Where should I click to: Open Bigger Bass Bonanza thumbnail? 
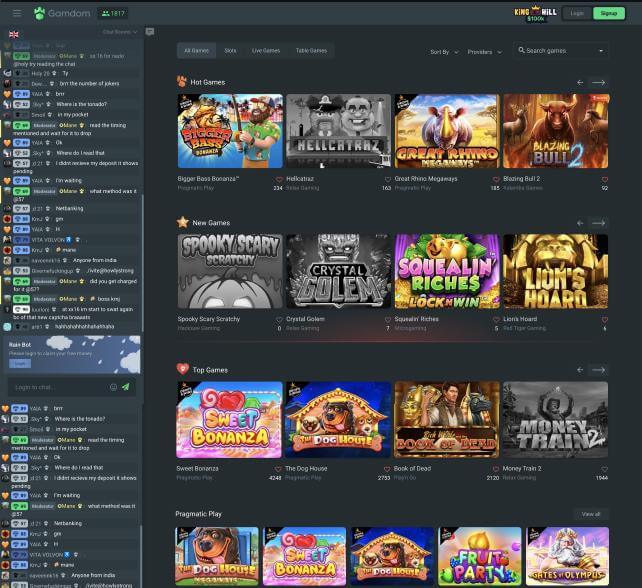[230, 131]
